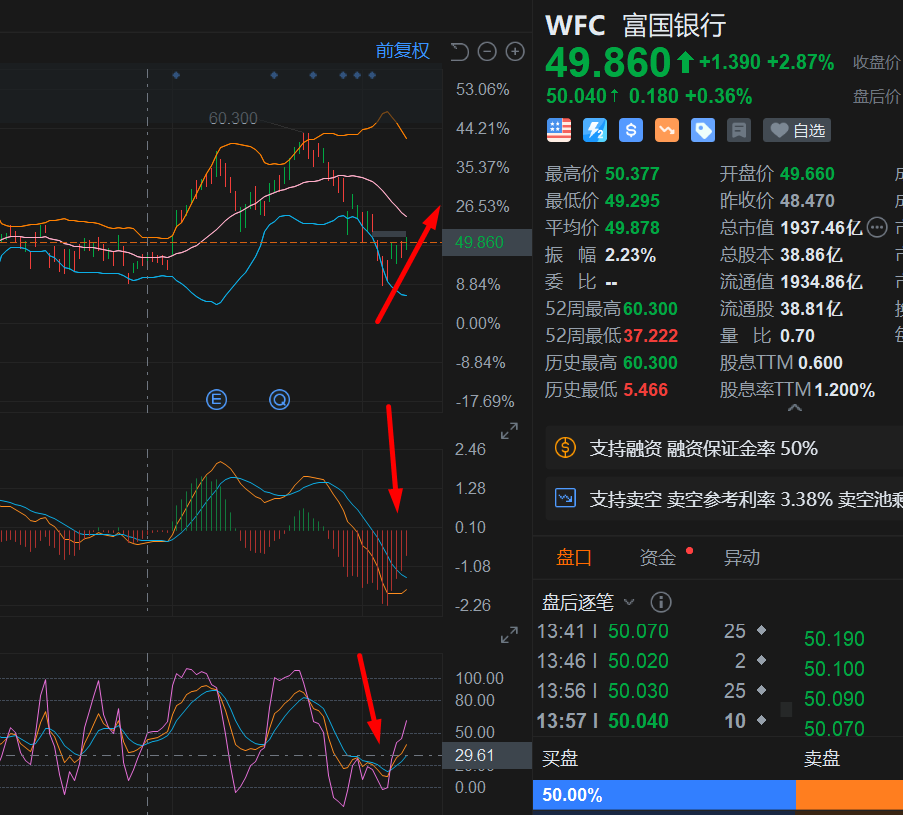Open the notes bookmark icon
The image size is (903, 815).
739,130
